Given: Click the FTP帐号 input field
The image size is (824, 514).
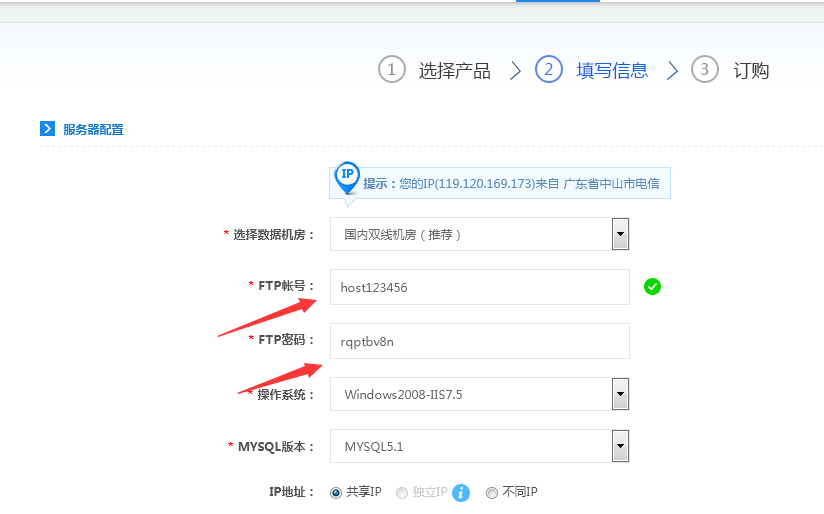Looking at the screenshot, I should tap(480, 287).
